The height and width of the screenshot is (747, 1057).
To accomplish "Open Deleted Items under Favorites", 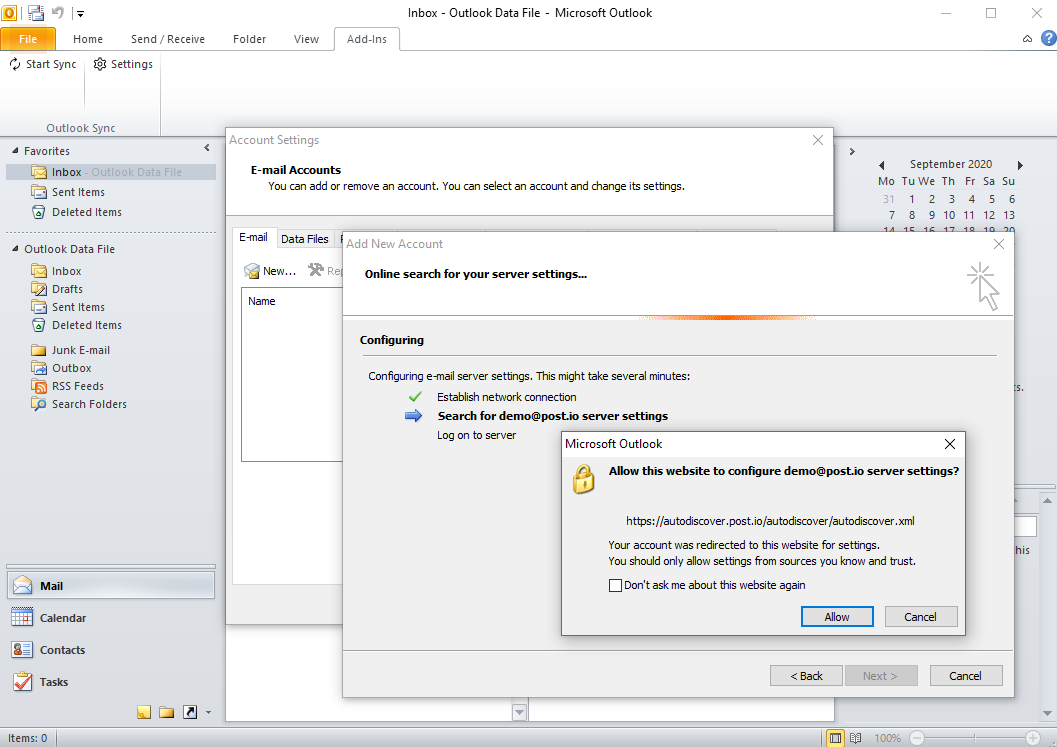I will [x=87, y=212].
